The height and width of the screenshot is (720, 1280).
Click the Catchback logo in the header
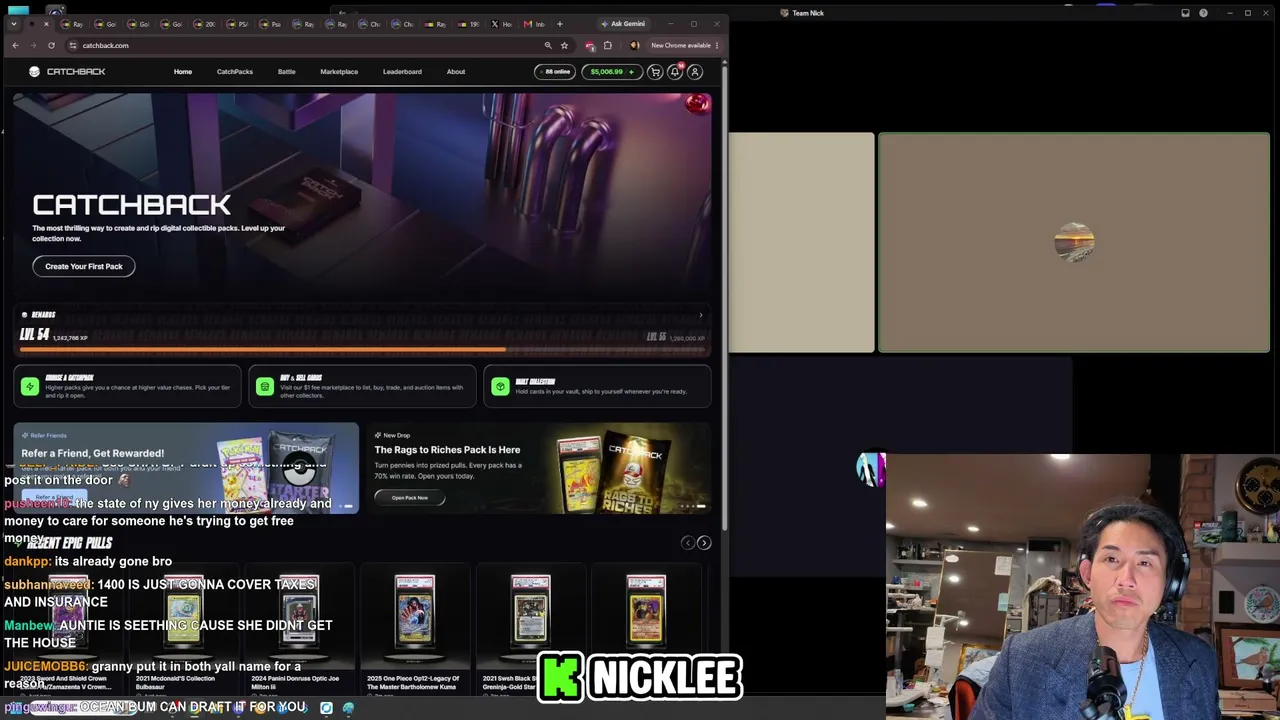(67, 72)
